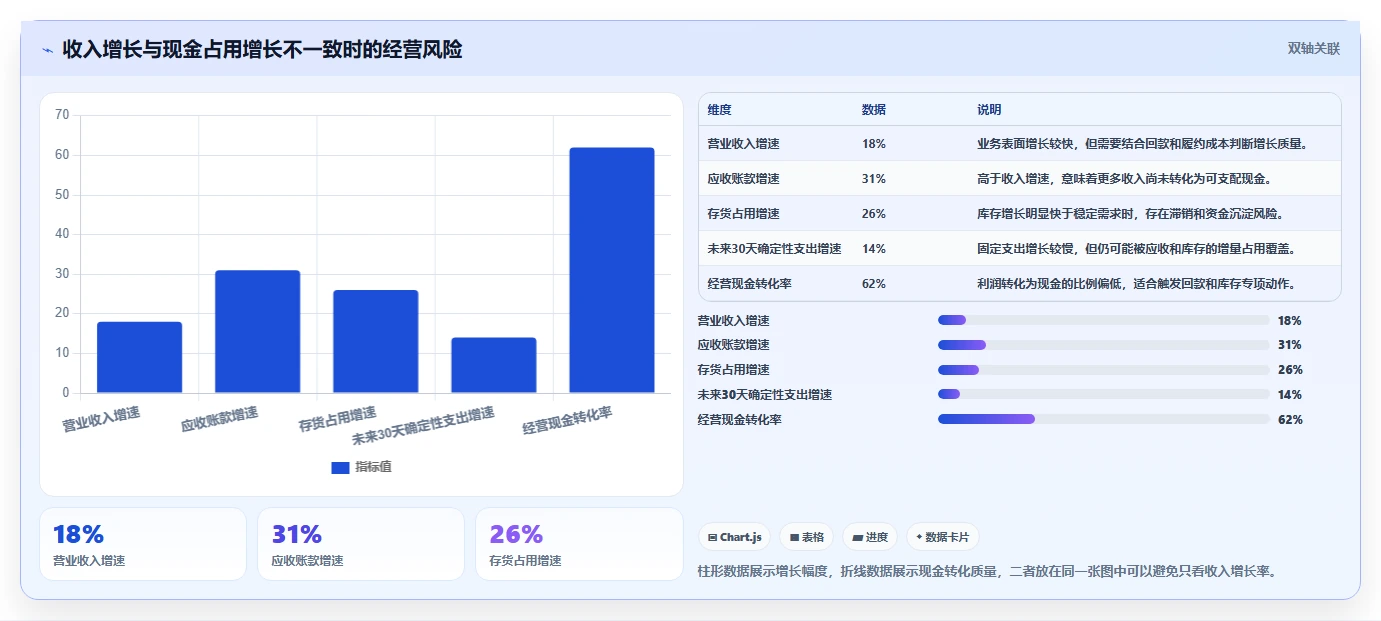Click the 经营现金转化率 progress bar
The image size is (1381, 621).
pos(1103,419)
